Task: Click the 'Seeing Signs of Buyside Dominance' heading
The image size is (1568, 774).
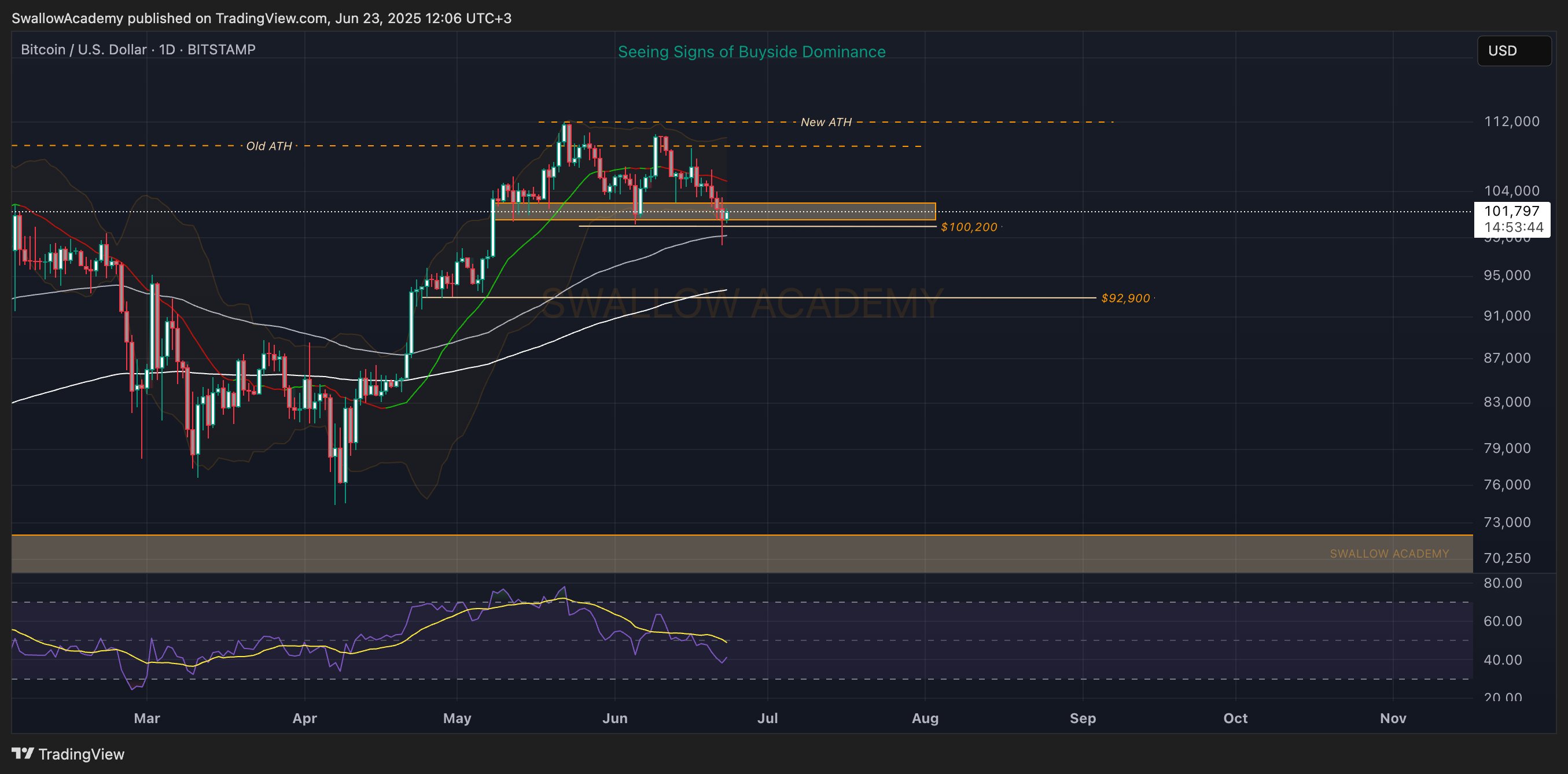Action: (x=751, y=51)
